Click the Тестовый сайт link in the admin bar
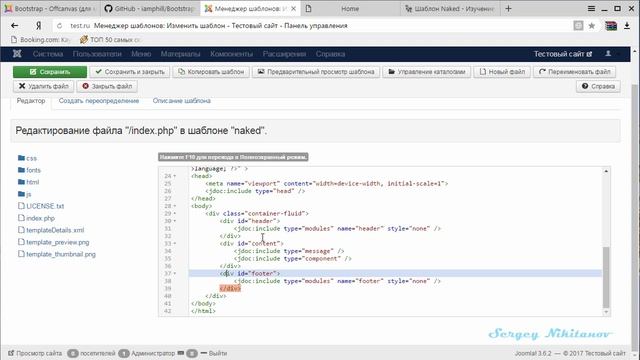The width and height of the screenshot is (640, 360). 563,54
